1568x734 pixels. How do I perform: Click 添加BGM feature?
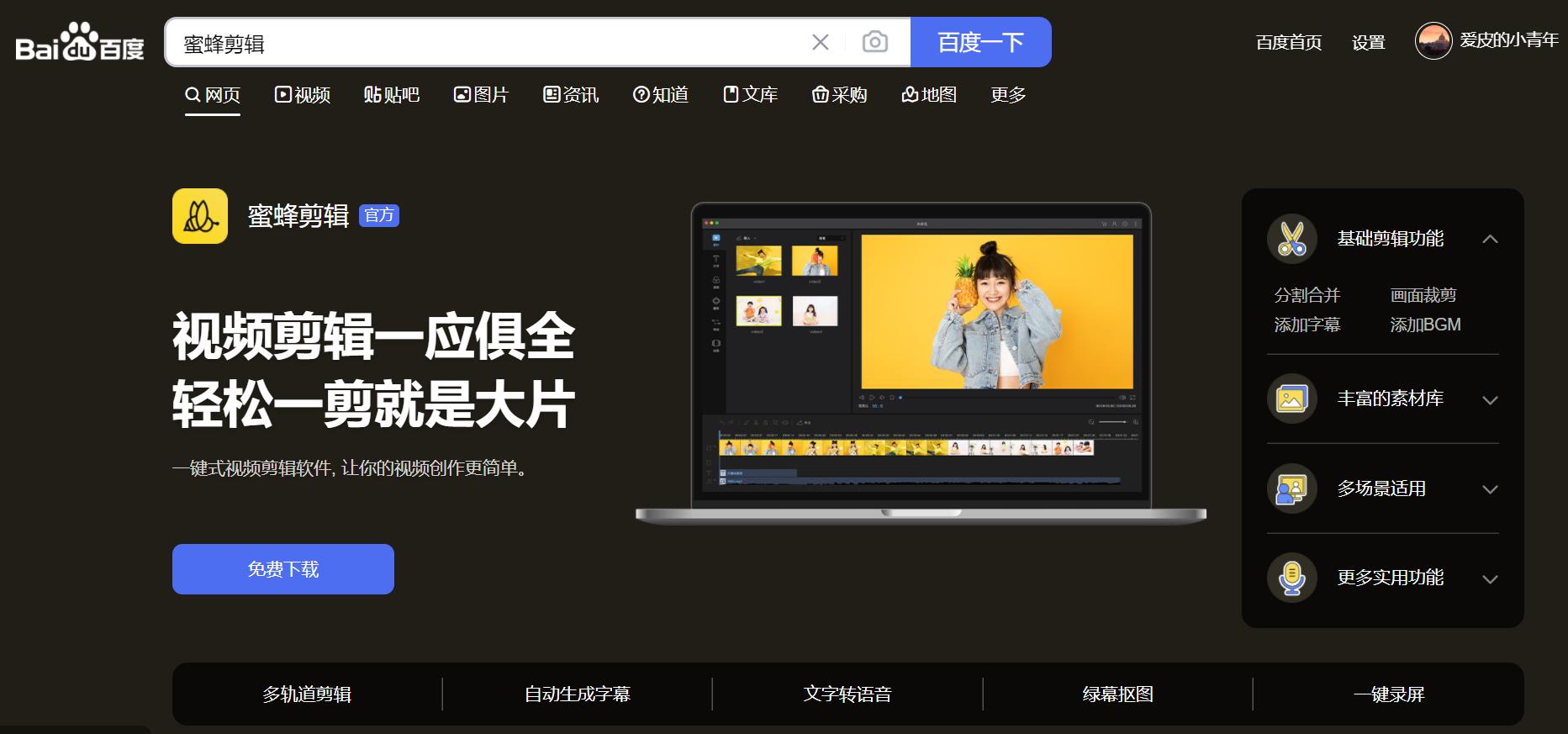point(1426,325)
